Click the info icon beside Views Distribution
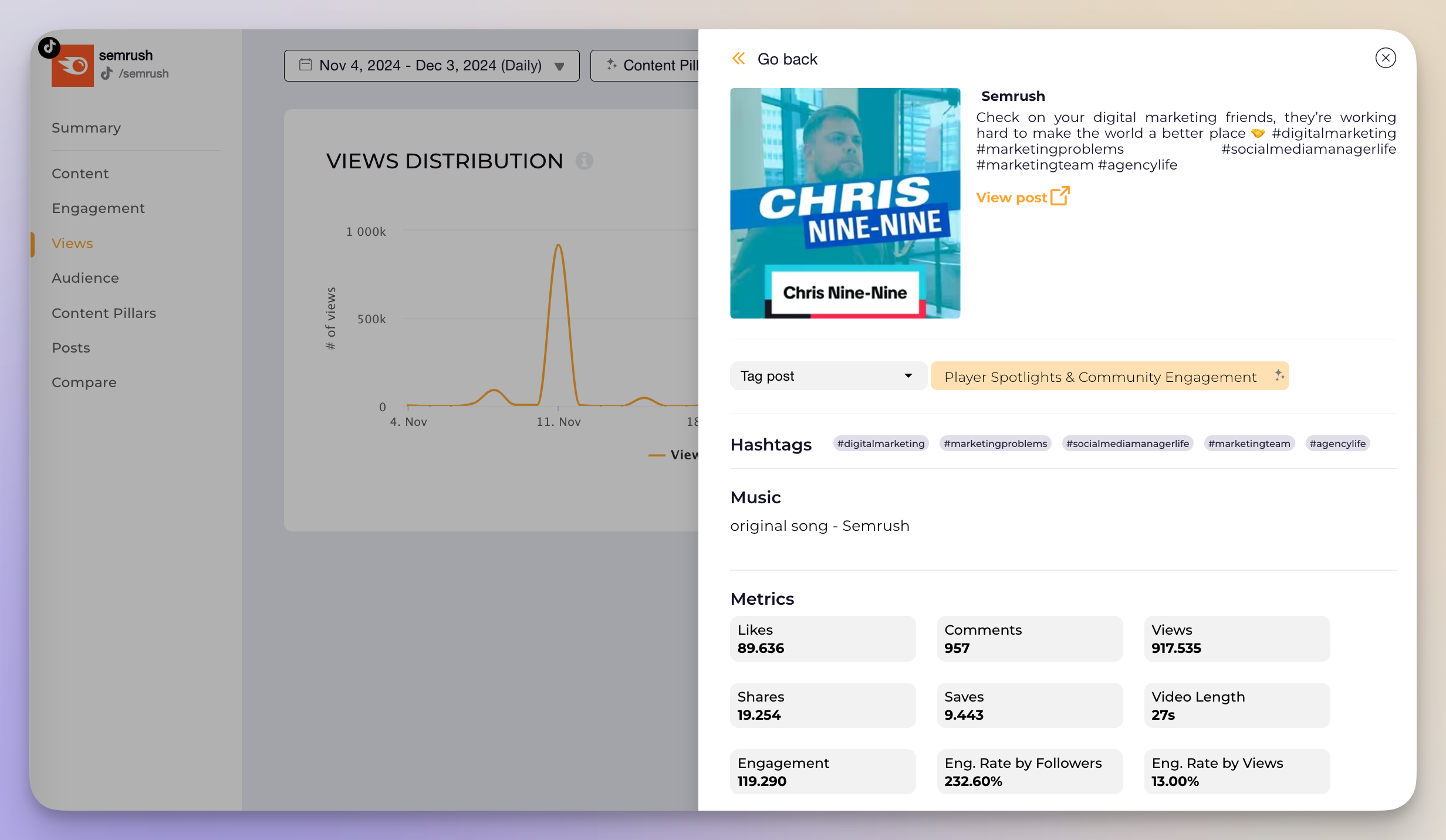 point(584,161)
